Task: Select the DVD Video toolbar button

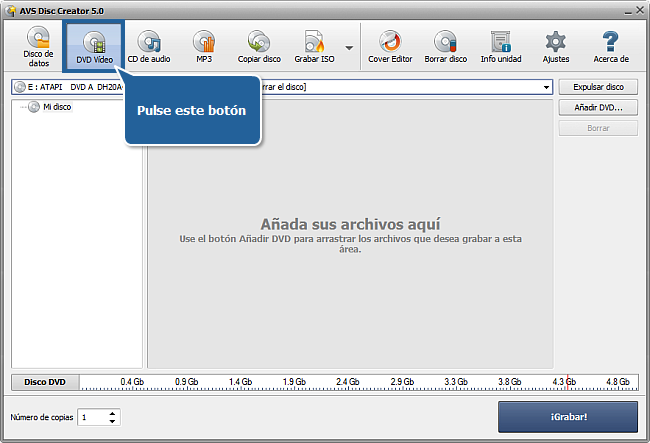Action: (94, 46)
